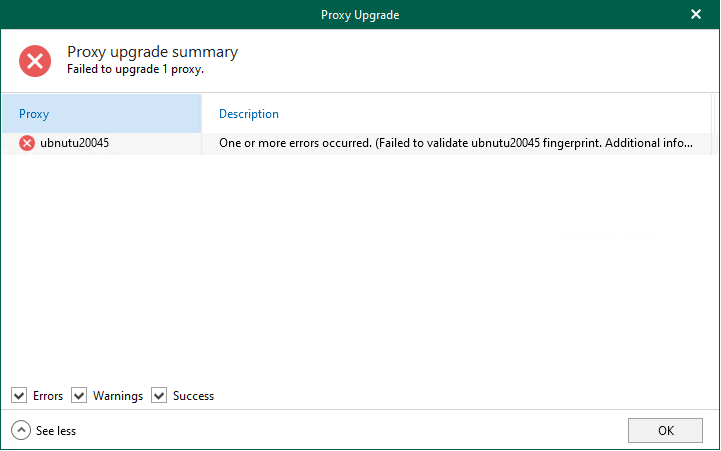The width and height of the screenshot is (721, 451).
Task: Untick the Errors filter checkbox
Action: click(x=19, y=396)
